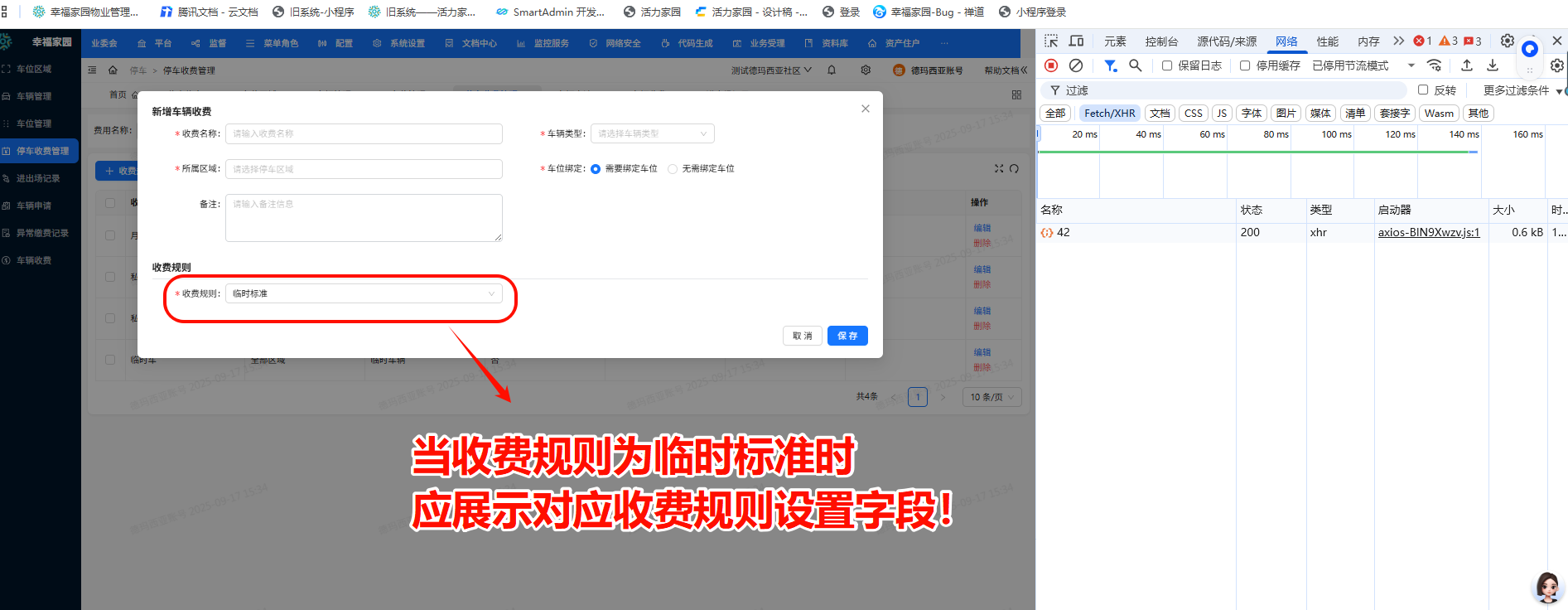
Task: Open the 10 条/页 page size dropdown
Action: pyautogui.click(x=992, y=397)
